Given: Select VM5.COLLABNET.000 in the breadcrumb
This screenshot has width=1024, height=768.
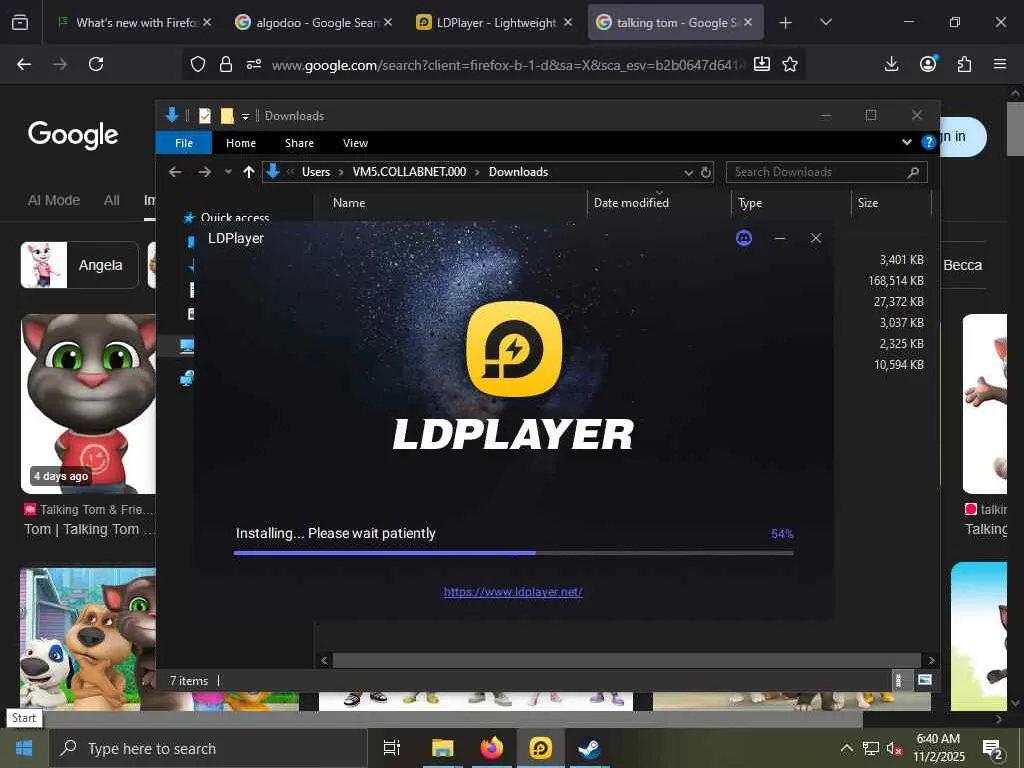Looking at the screenshot, I should (x=409, y=172).
